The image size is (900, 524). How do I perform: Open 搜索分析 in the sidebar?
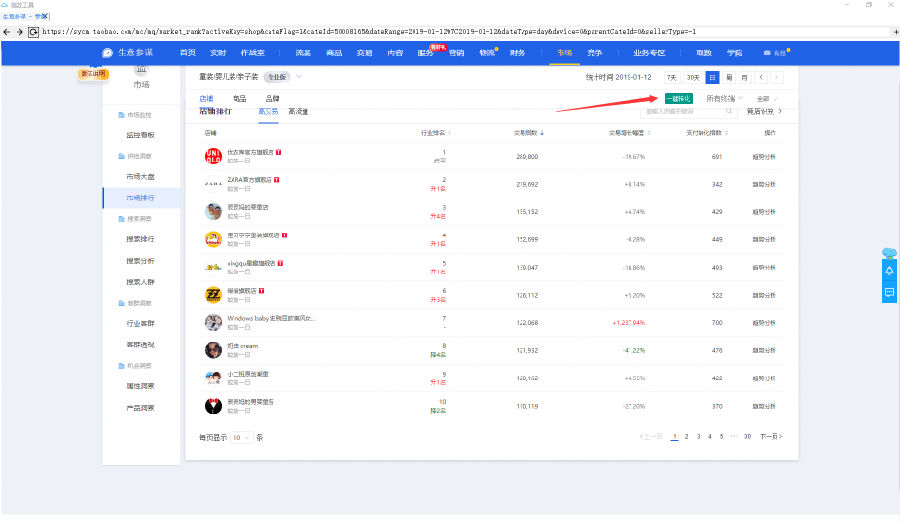click(141, 261)
